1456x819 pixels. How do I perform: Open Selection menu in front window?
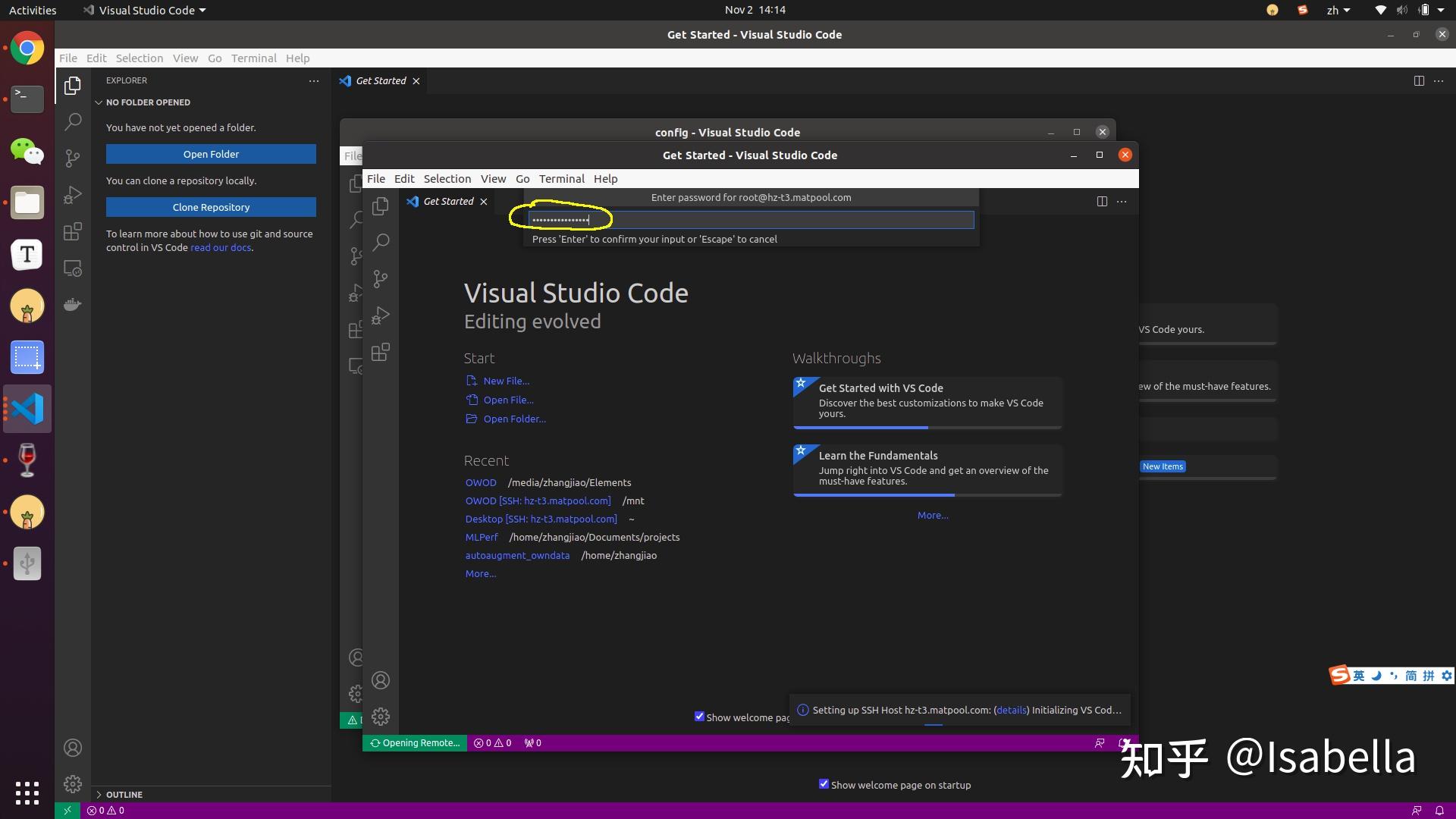[447, 179]
